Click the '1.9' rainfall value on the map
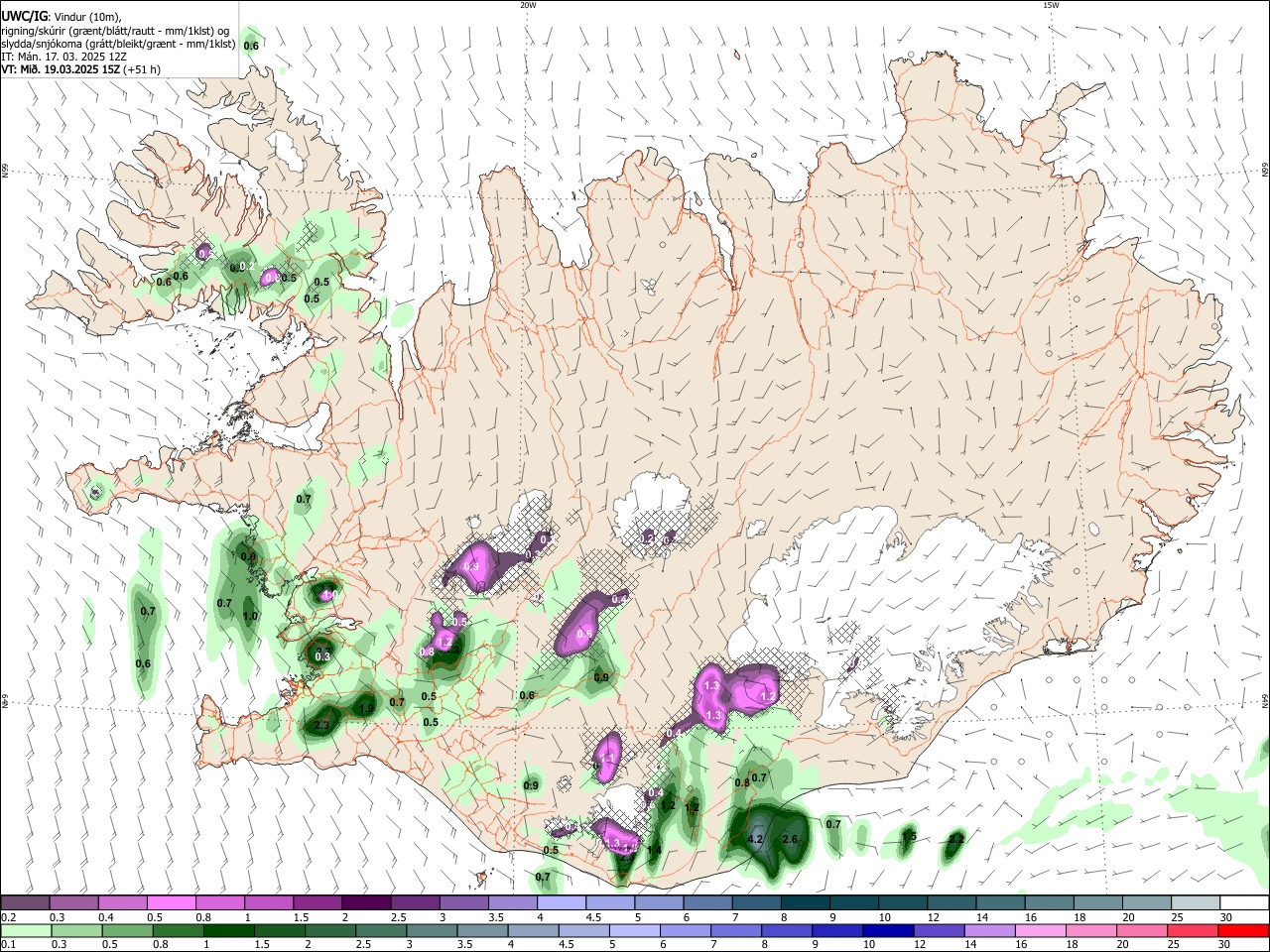Screen dimensions: 1270x952 coord(366,708)
